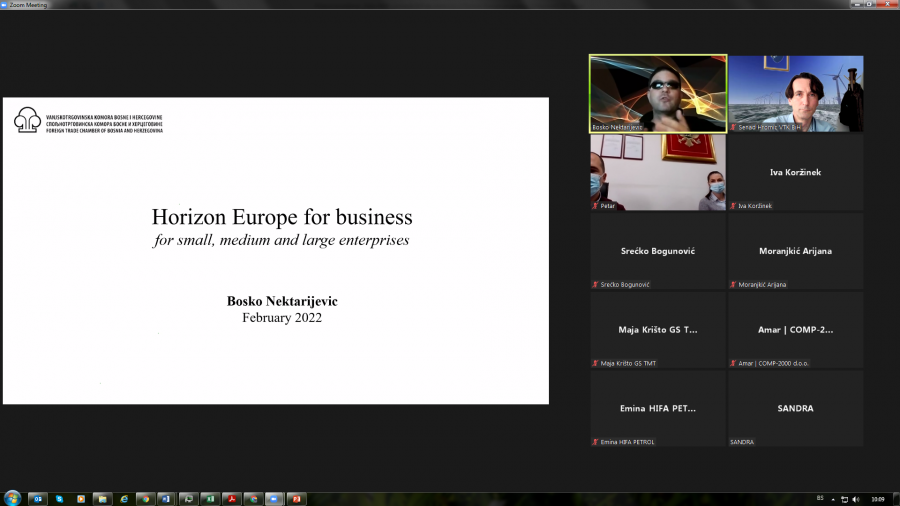Open File Explorer from the taskbar
Image resolution: width=900 pixels, height=506 pixels.
click(x=102, y=499)
